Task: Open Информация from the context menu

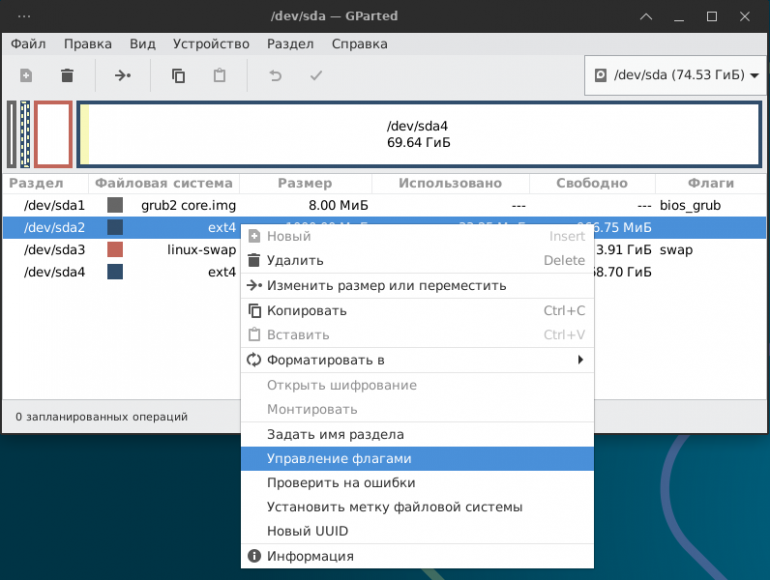Action: point(417,556)
